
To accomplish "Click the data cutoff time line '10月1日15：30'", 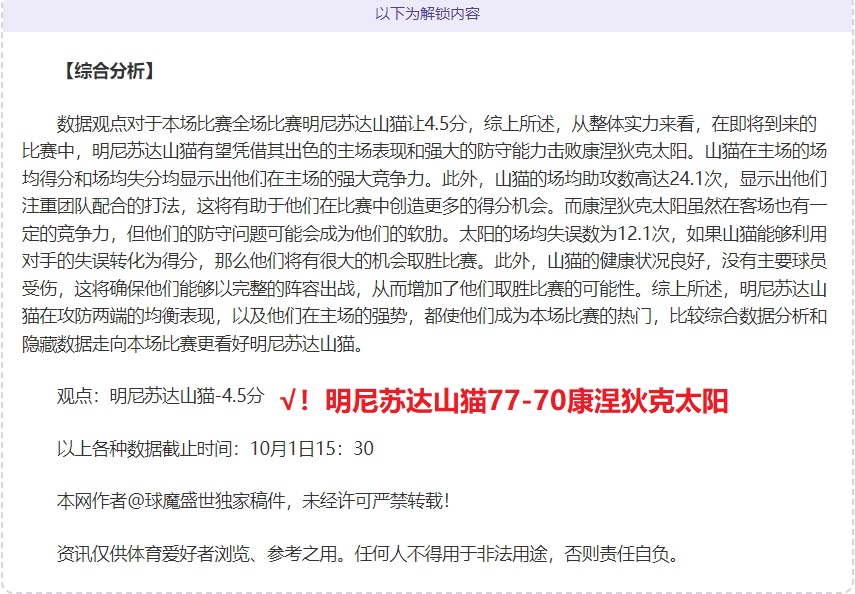I will tap(312, 448).
